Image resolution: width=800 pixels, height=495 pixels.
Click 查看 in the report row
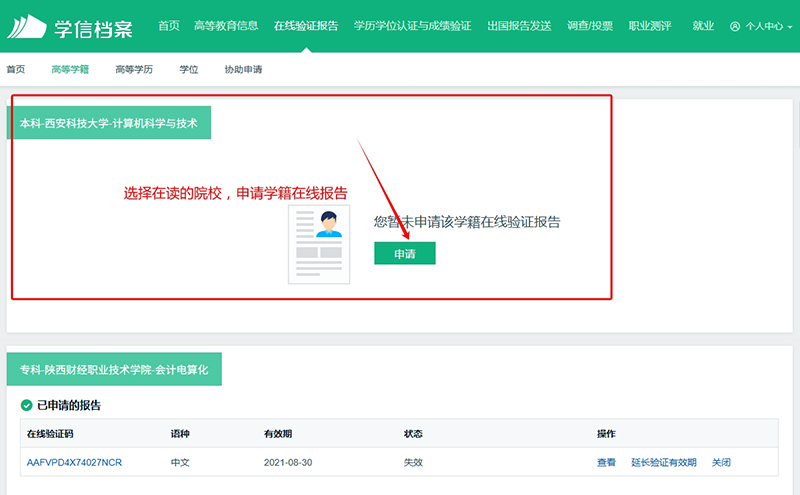click(x=606, y=462)
